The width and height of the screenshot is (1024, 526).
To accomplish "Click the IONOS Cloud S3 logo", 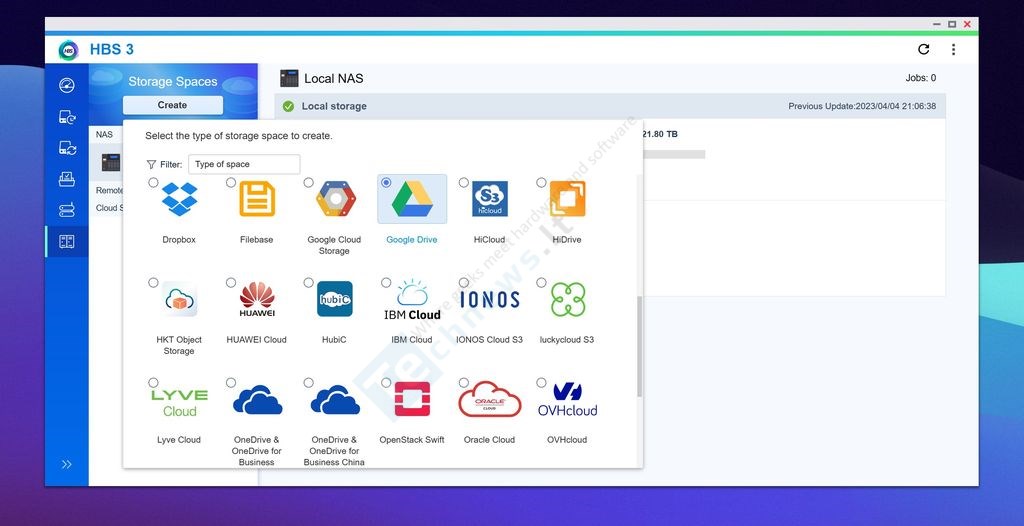I will tap(490, 299).
